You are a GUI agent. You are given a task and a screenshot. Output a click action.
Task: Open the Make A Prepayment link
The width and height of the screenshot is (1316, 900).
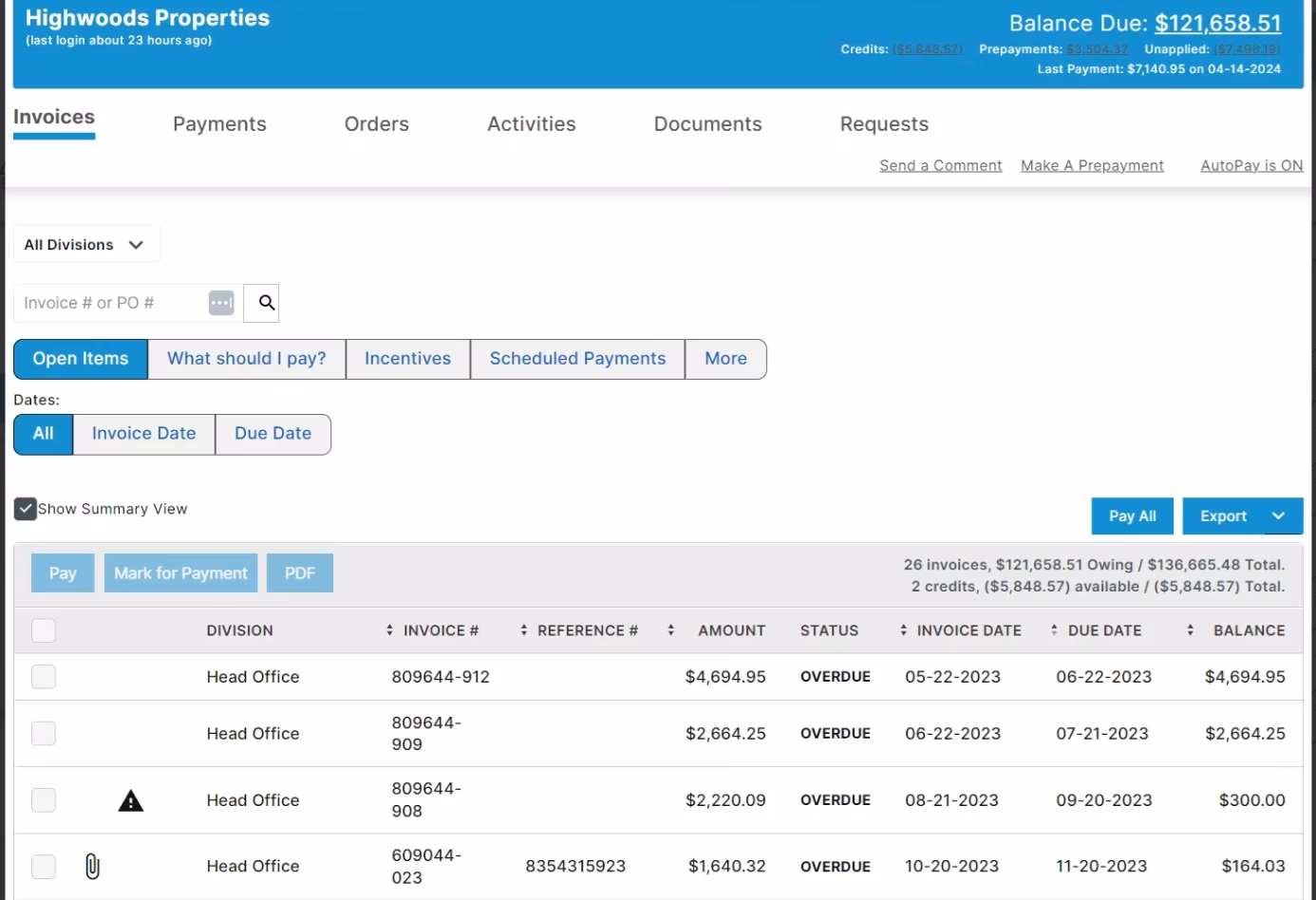pos(1092,165)
